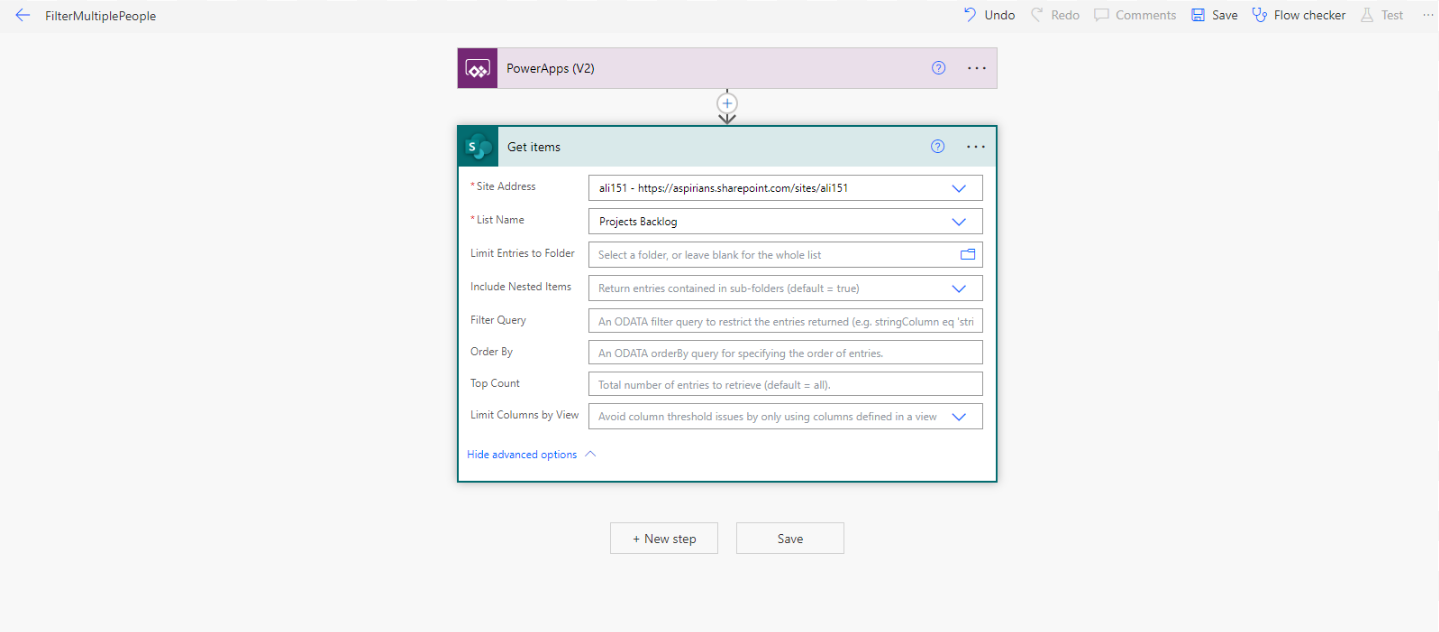Click Hide advanced options link
This screenshot has width=1439, height=632.
click(522, 454)
